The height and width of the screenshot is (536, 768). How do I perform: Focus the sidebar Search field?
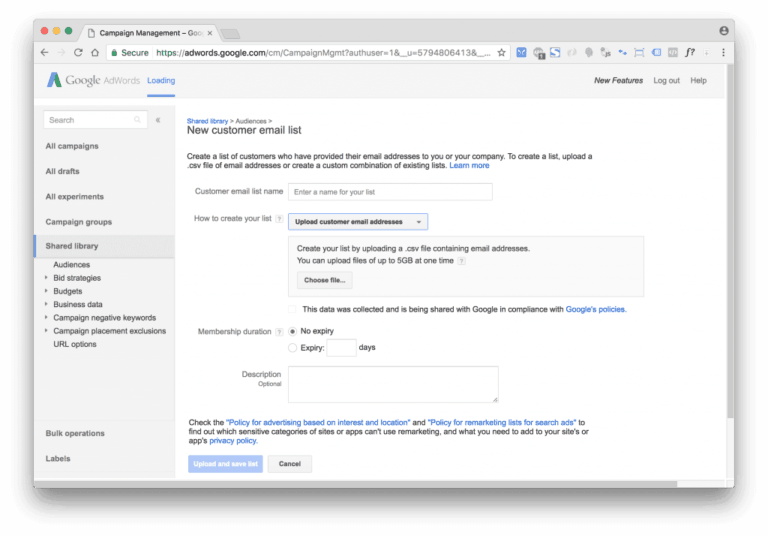click(95, 120)
